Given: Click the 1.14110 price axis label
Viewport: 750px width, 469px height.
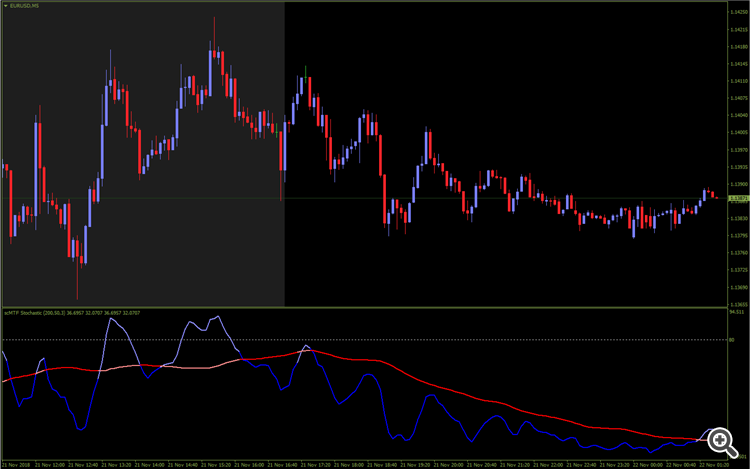Looking at the screenshot, I should pos(739,81).
